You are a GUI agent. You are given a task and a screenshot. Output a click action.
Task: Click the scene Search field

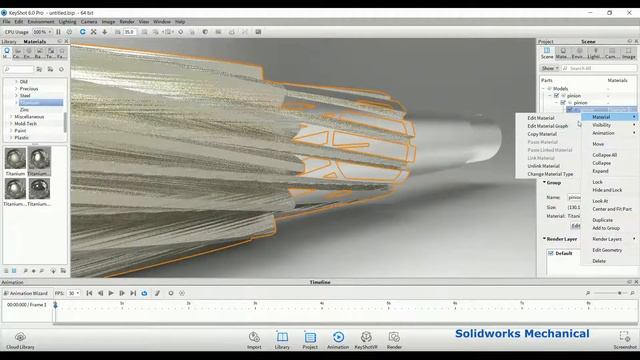coord(599,68)
